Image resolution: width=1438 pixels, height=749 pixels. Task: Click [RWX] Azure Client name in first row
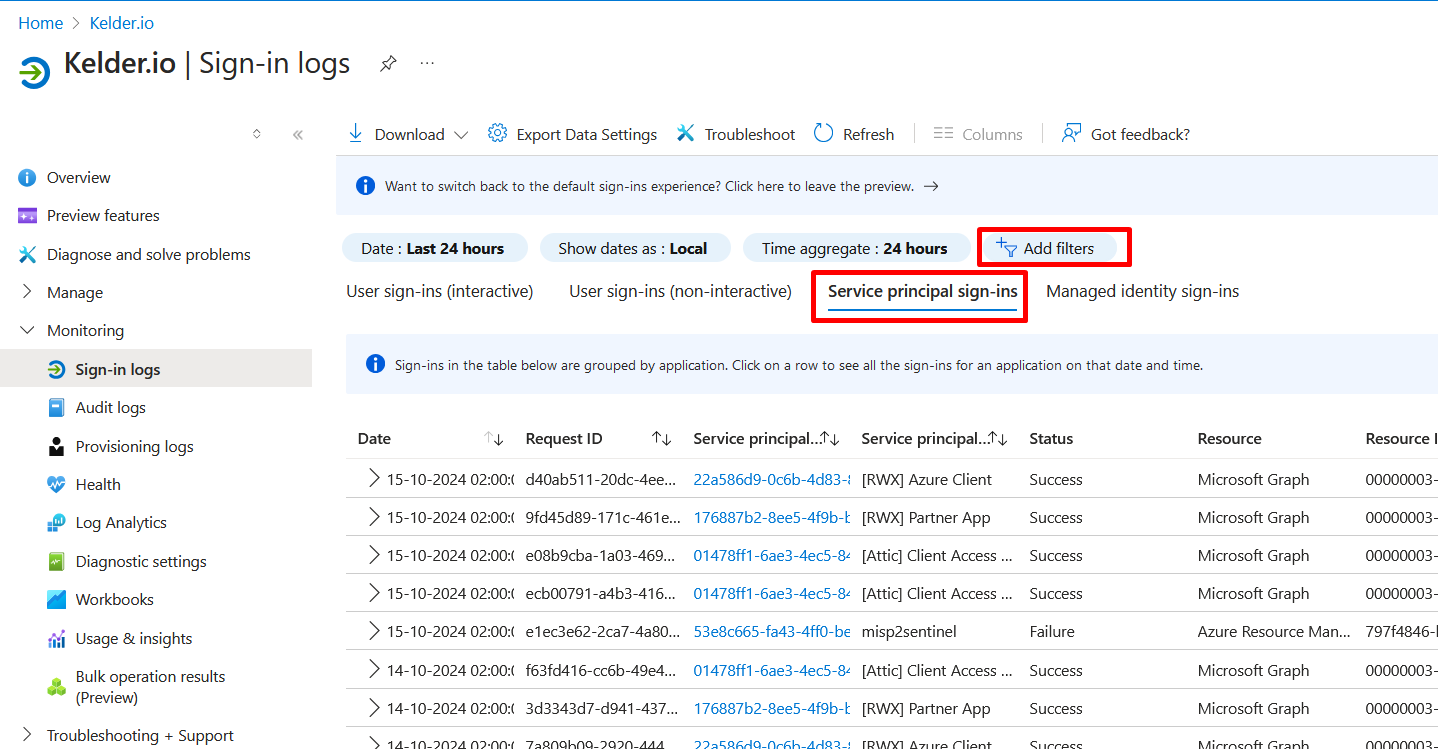[927, 479]
